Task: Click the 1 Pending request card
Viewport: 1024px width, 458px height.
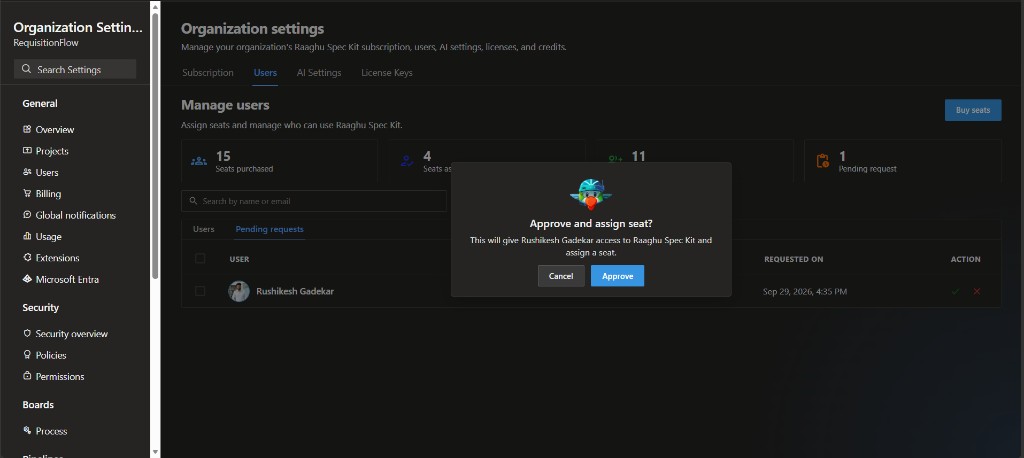Action: [x=903, y=161]
